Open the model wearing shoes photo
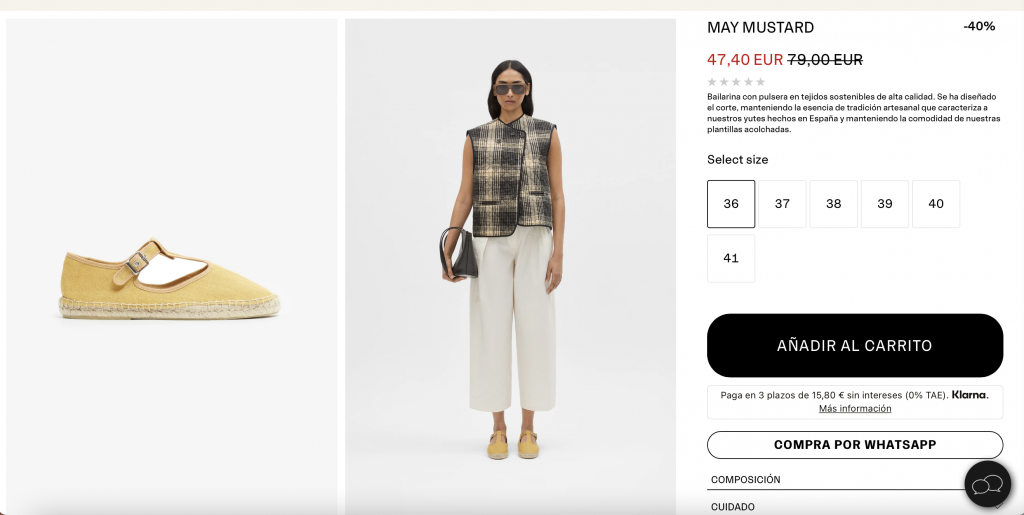This screenshot has width=1024, height=515. pyautogui.click(x=511, y=266)
